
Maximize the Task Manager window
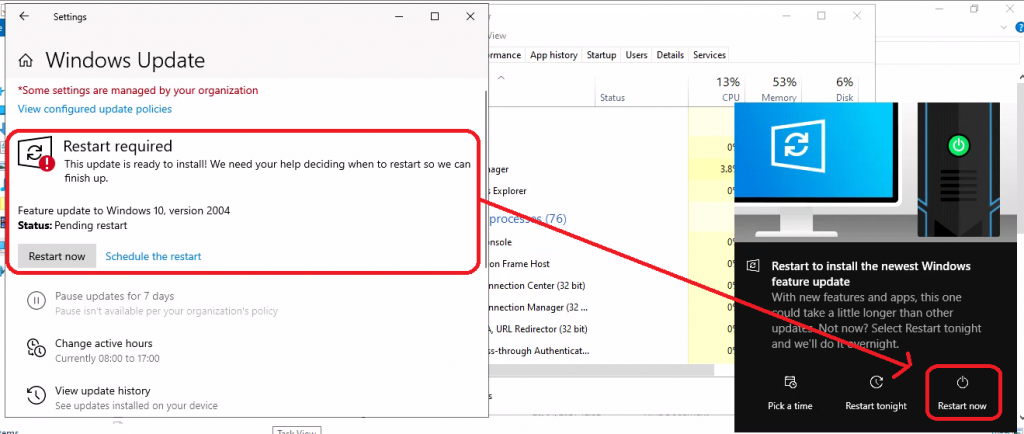(822, 16)
